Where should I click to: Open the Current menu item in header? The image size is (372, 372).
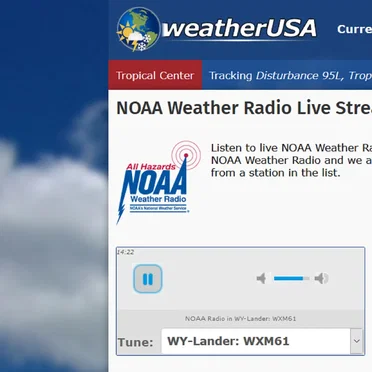(354, 29)
